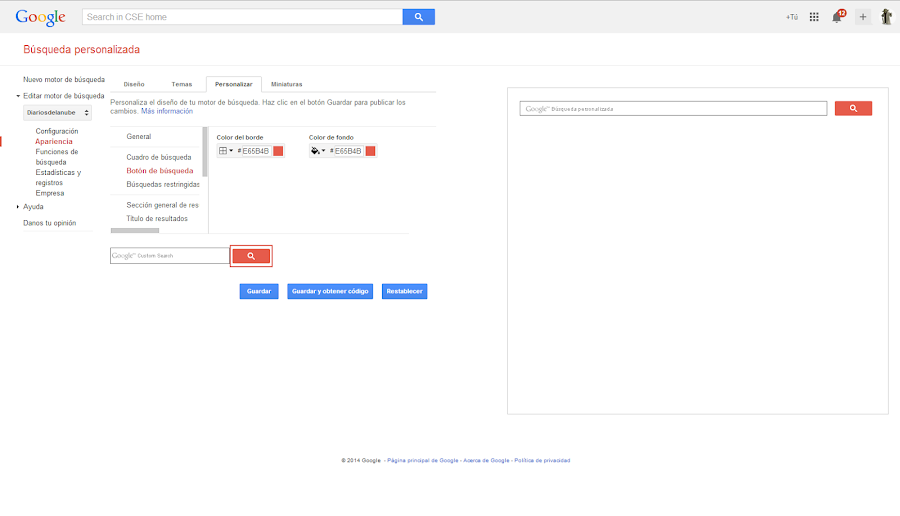900x516 pixels.
Task: Click the border color red swatch
Action: coord(278,151)
